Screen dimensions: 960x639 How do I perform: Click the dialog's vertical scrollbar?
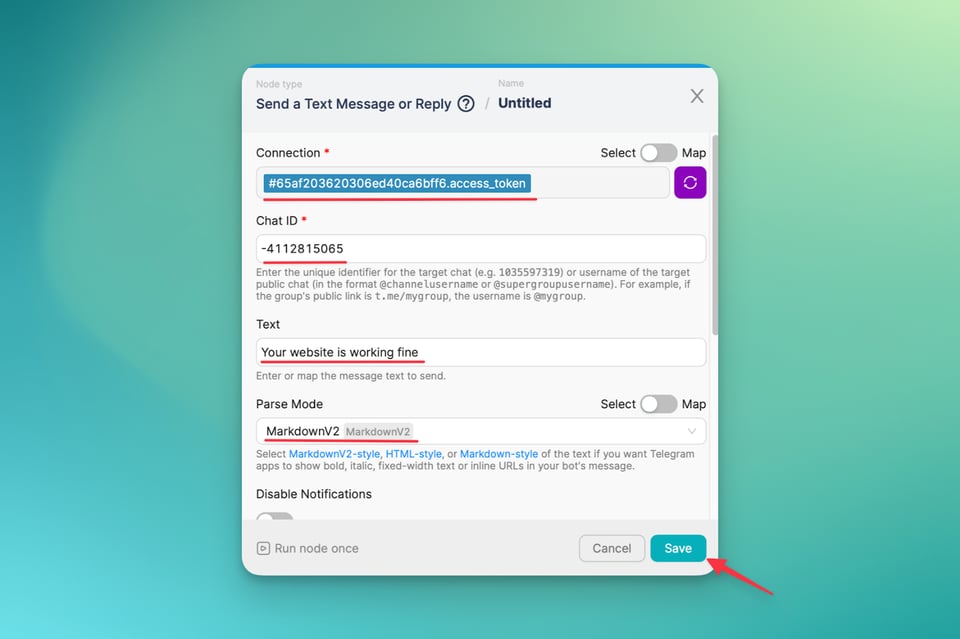click(714, 234)
